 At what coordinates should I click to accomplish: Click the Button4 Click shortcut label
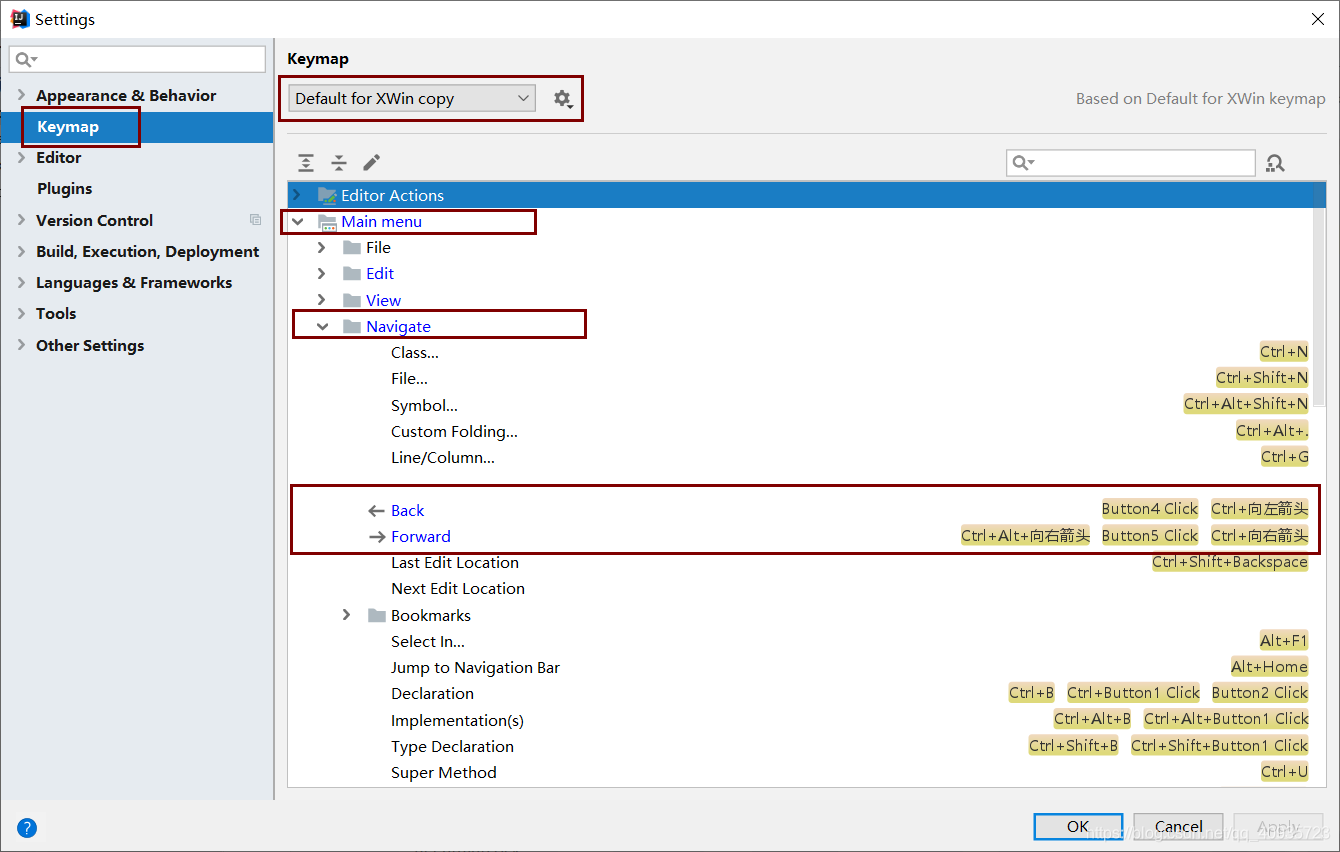click(x=1150, y=509)
